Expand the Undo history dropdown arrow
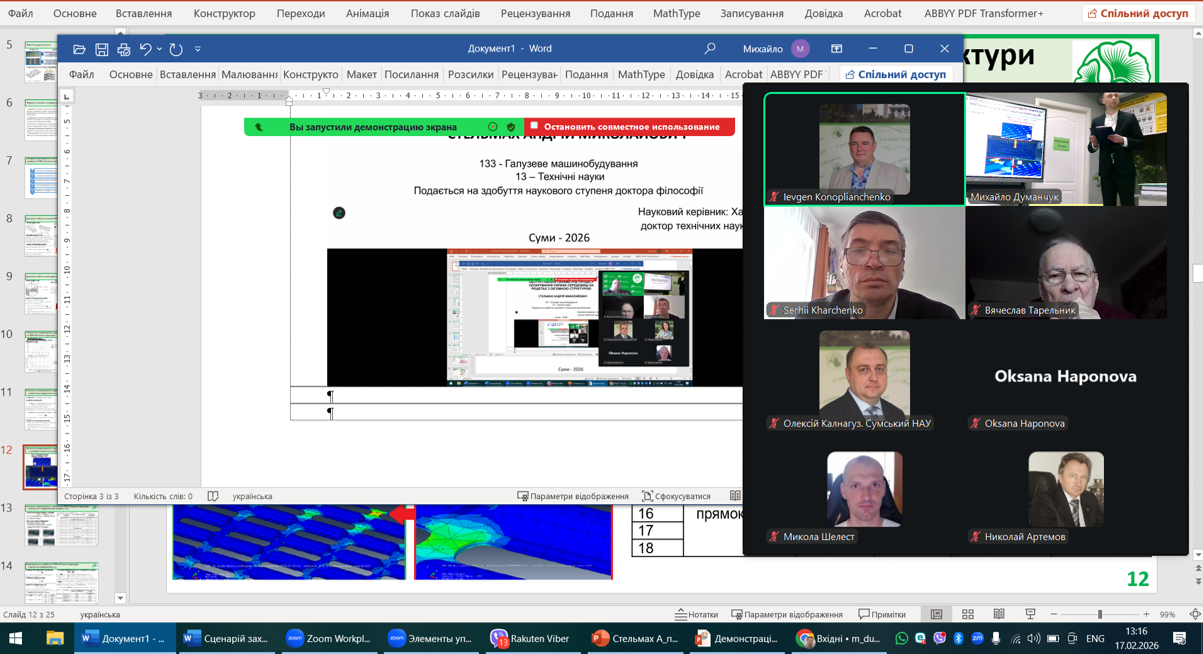1203x654 pixels. pyautogui.click(x=160, y=49)
